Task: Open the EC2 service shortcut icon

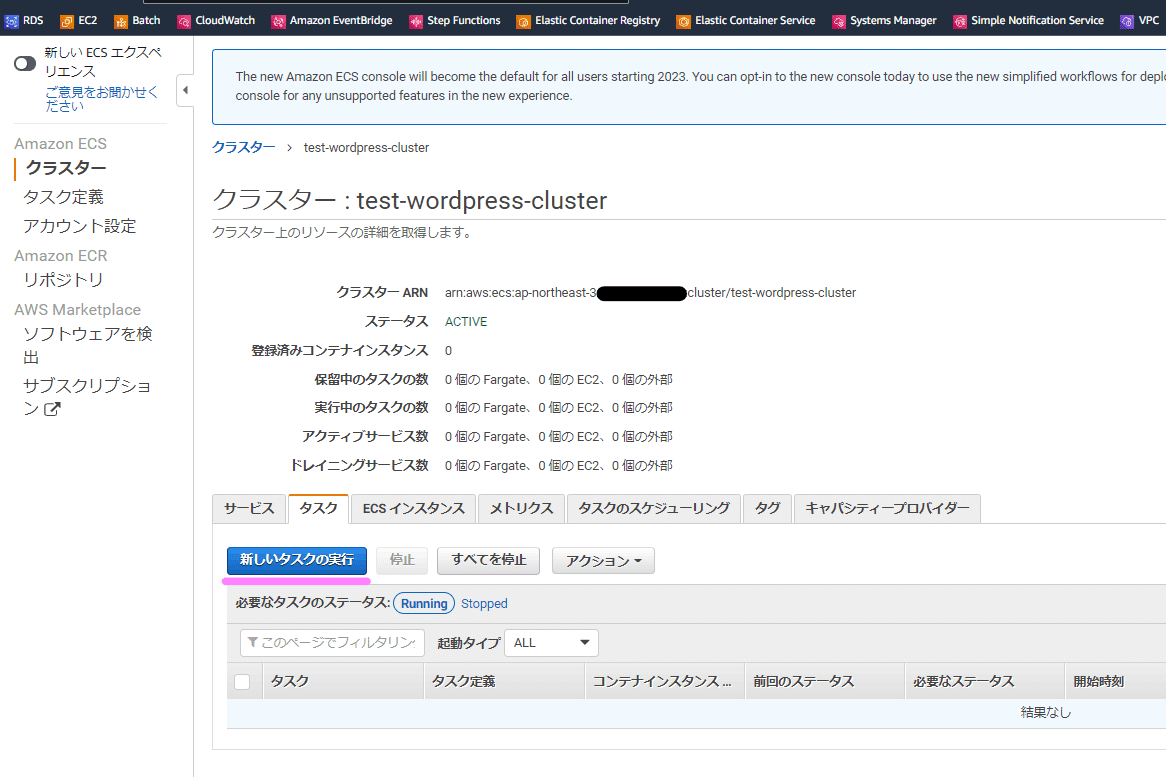Action: point(67,22)
